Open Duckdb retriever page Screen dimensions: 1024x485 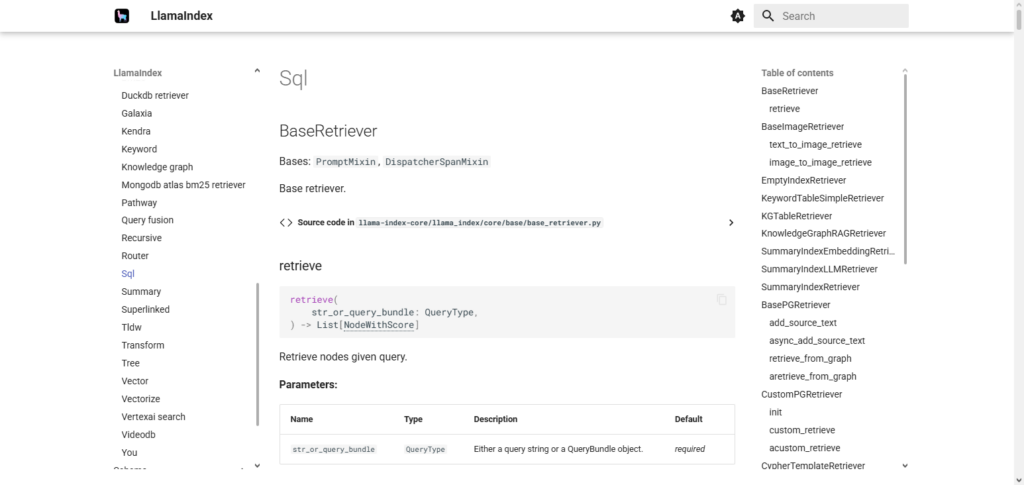[x=155, y=95]
